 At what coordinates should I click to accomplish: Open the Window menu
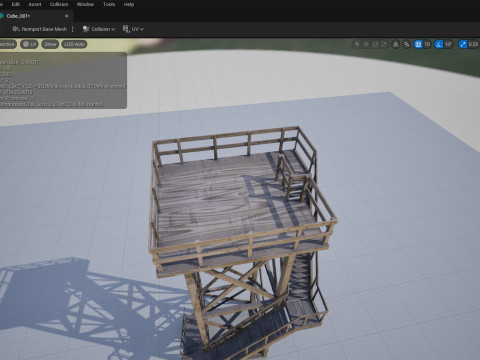click(85, 4)
